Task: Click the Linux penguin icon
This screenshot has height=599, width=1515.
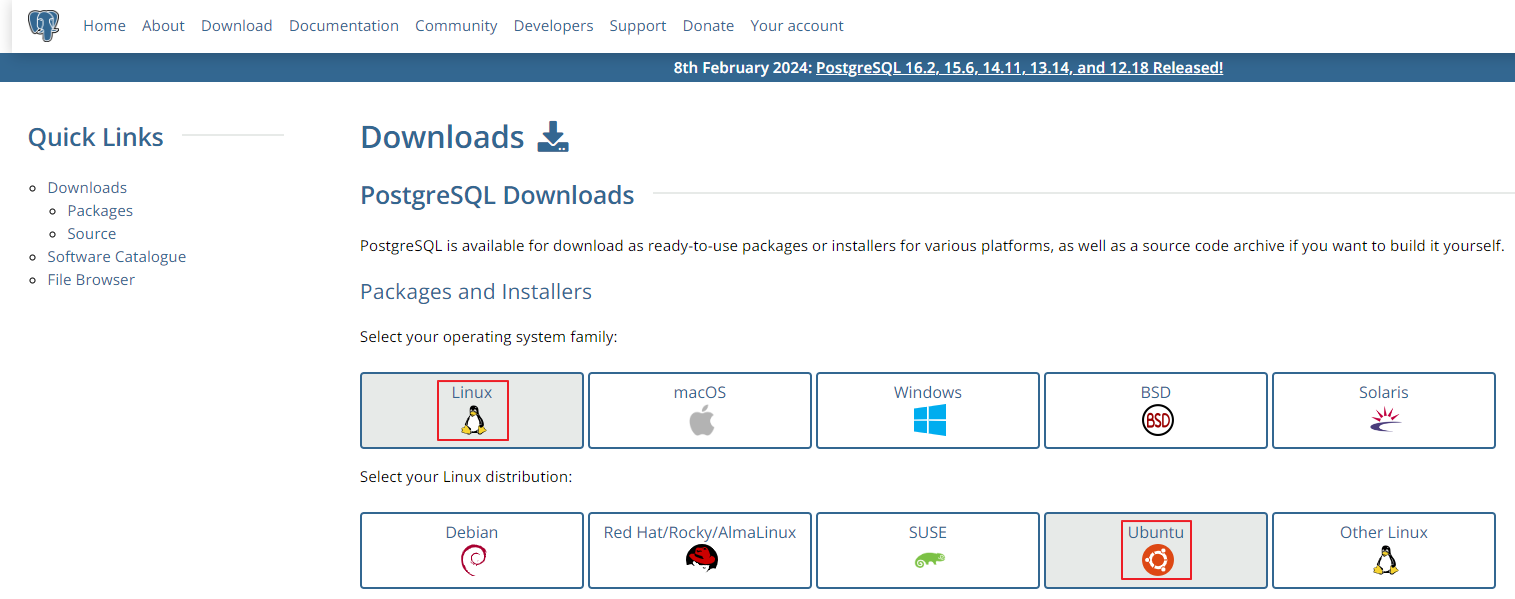Action: (x=473, y=420)
